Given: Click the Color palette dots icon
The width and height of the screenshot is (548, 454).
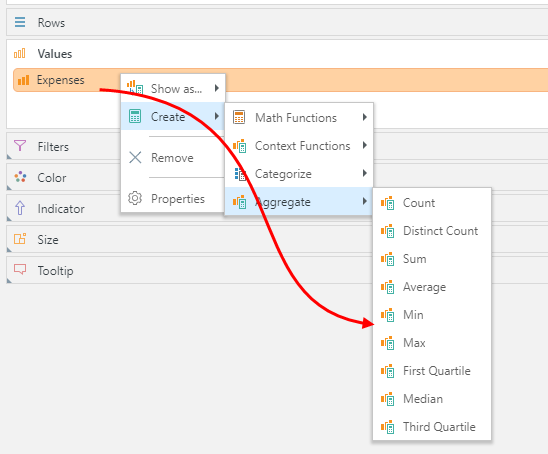Looking at the screenshot, I should click(20, 177).
